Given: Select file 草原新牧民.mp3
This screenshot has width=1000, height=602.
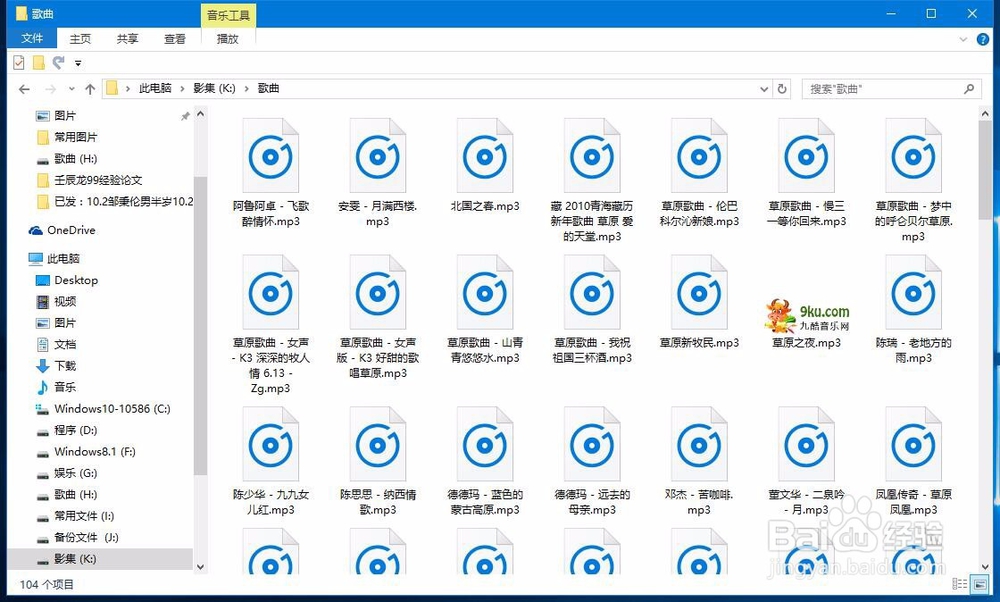Looking at the screenshot, I should click(699, 302).
